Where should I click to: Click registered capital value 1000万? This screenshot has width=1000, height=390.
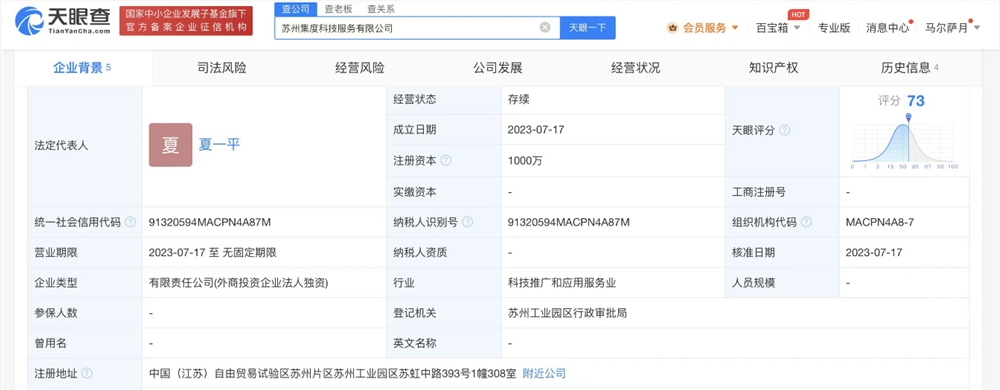click(x=525, y=161)
